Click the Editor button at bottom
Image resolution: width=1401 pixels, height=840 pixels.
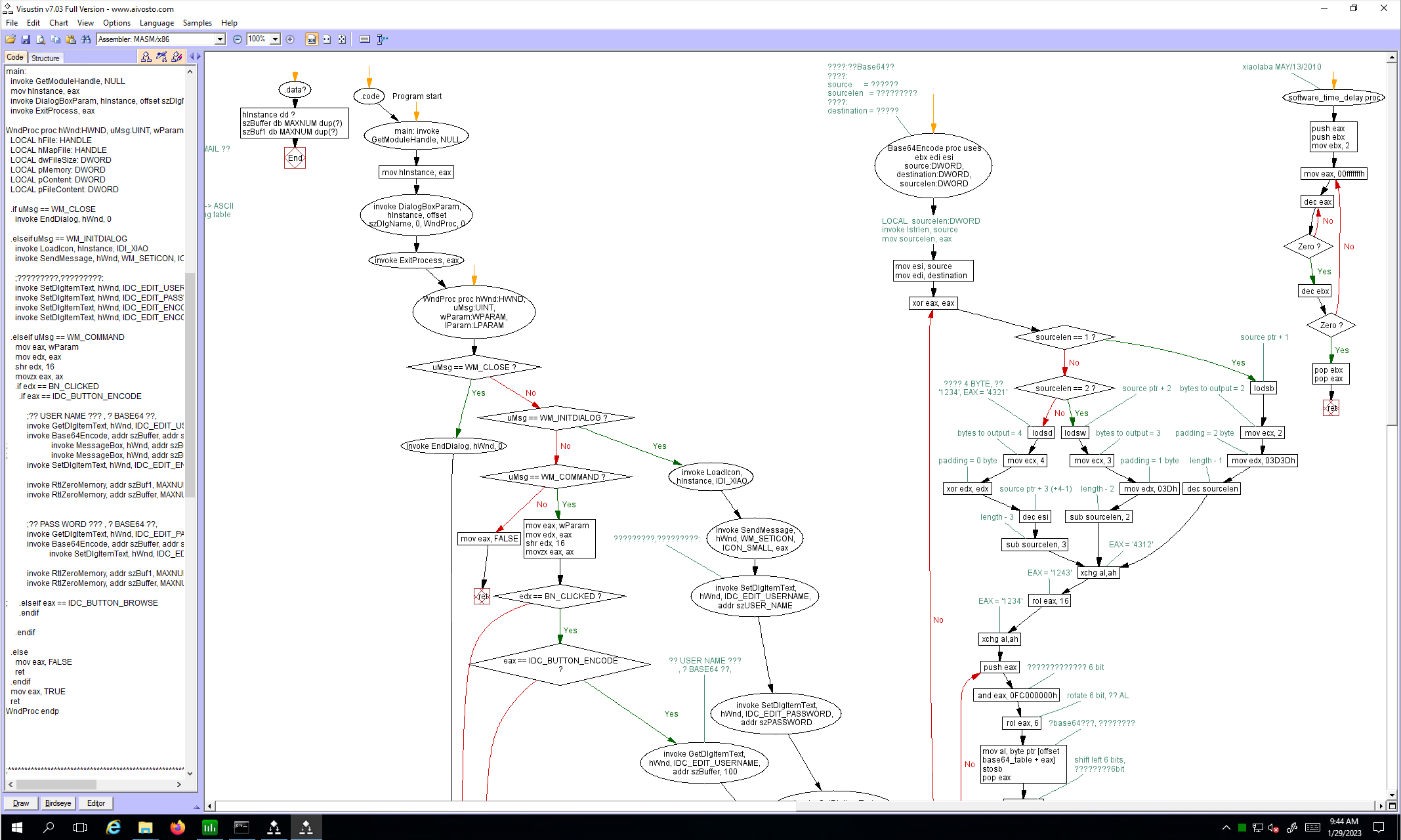point(96,803)
